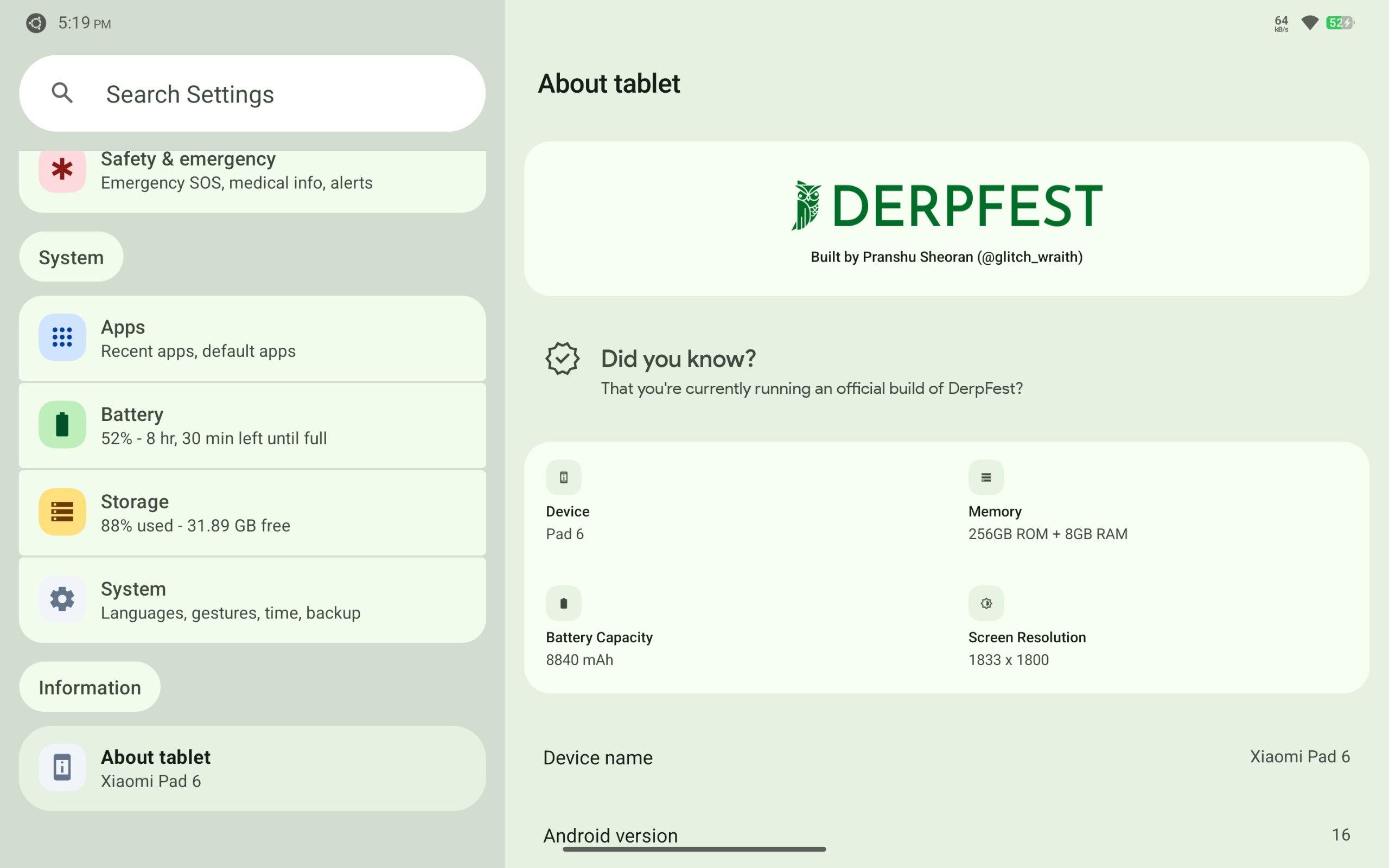Select the Device name row
1389x868 pixels.
click(x=946, y=757)
